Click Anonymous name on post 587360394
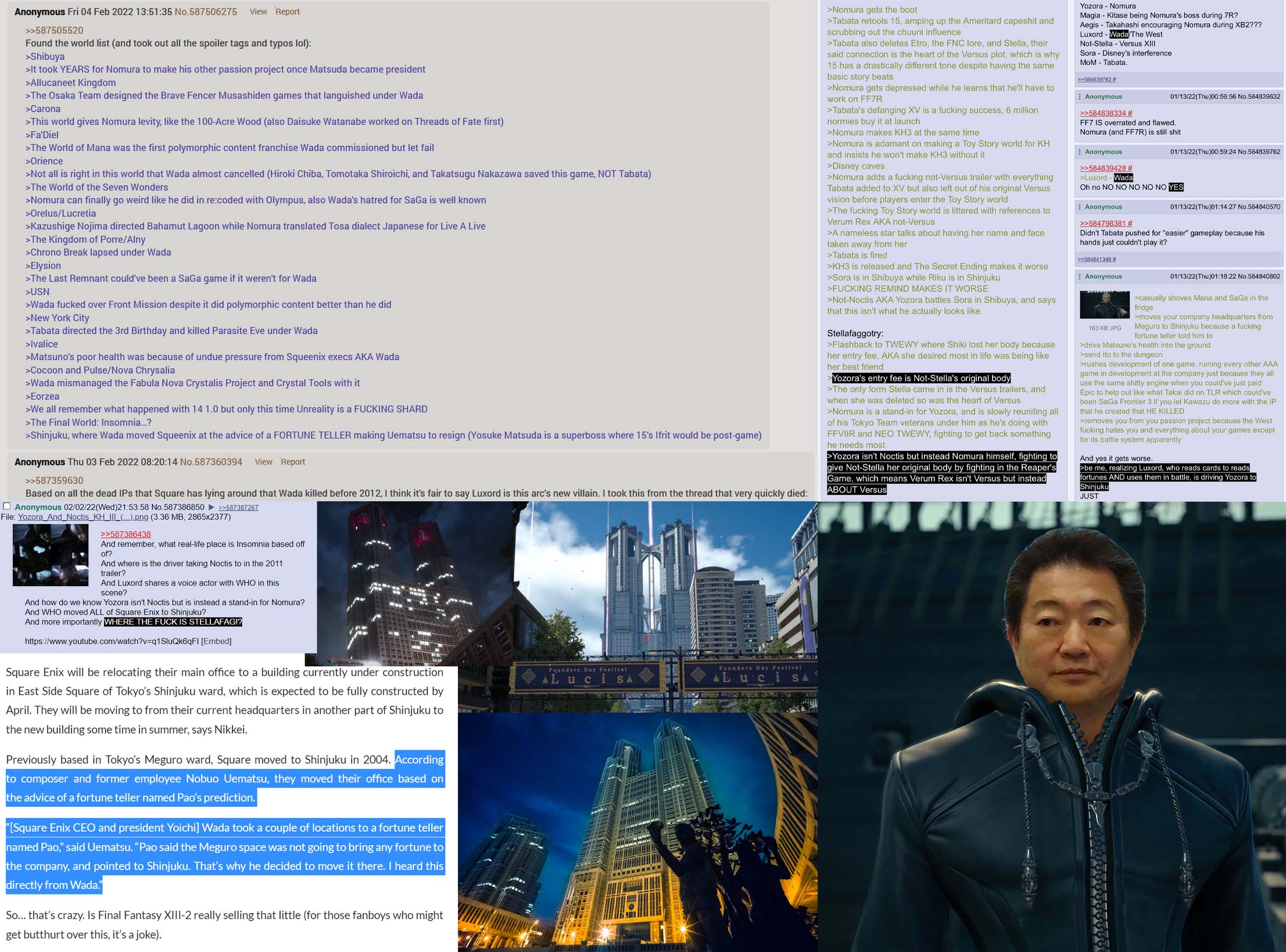 [x=40, y=462]
